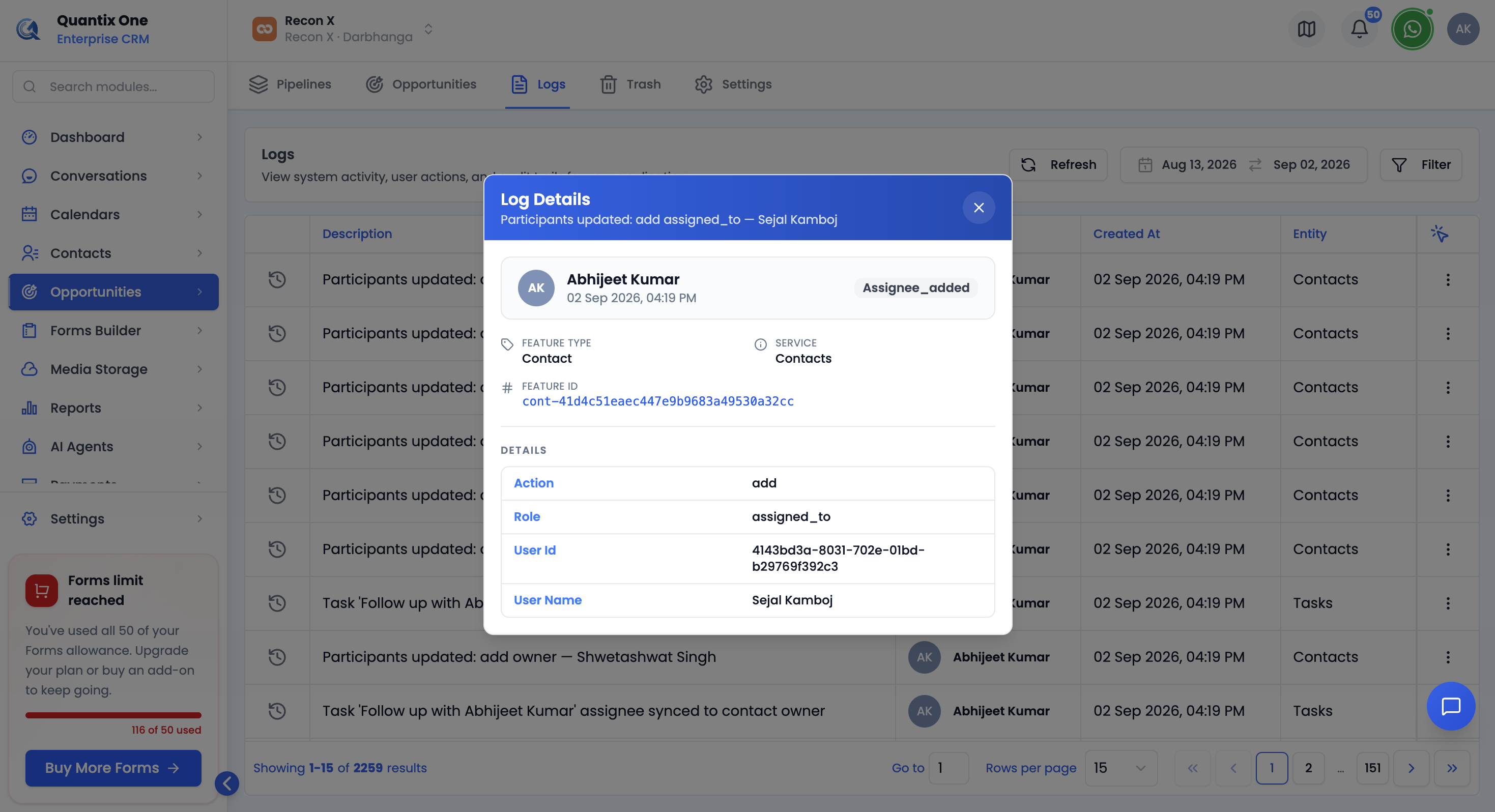Click the shopping cart forms limit icon
Screen dimensions: 1495x812
42,591
